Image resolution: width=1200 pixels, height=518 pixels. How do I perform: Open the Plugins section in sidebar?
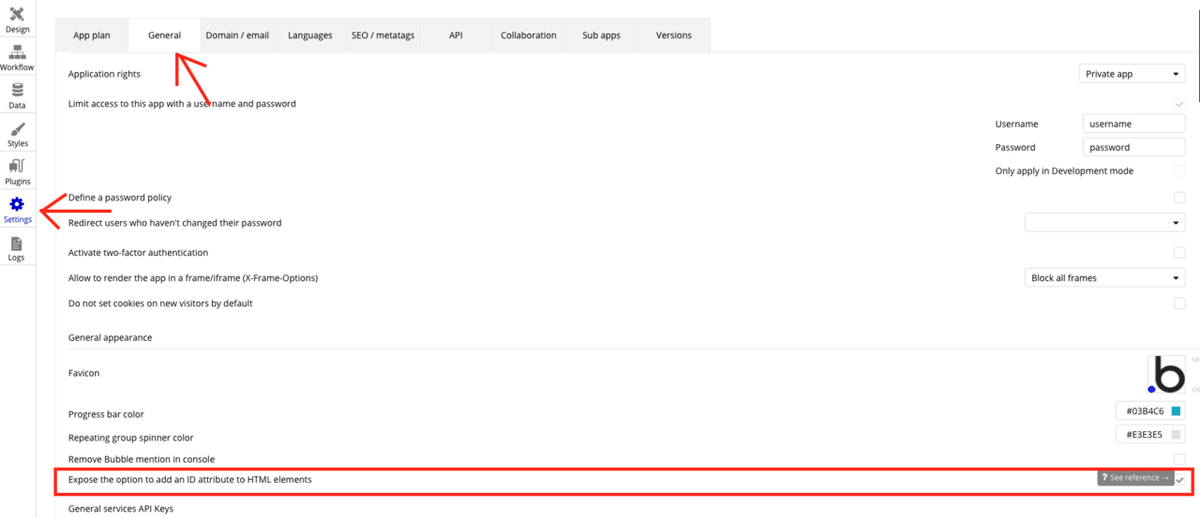point(17,171)
